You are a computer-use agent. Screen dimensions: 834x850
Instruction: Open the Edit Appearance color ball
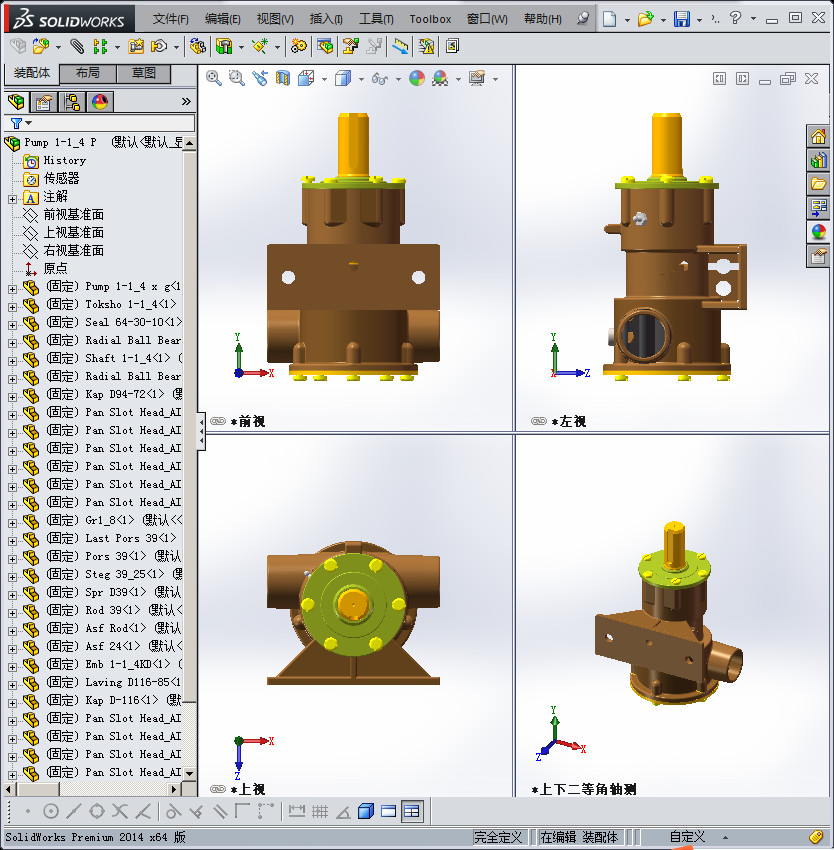click(418, 77)
